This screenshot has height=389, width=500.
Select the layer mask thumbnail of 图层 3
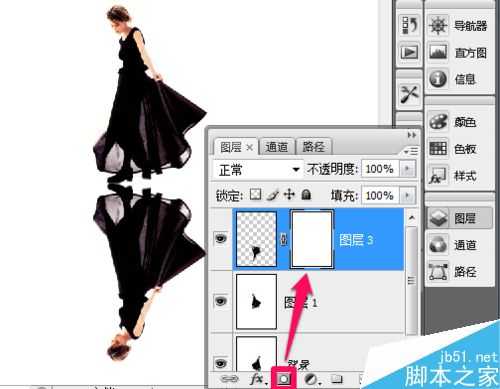click(312, 239)
